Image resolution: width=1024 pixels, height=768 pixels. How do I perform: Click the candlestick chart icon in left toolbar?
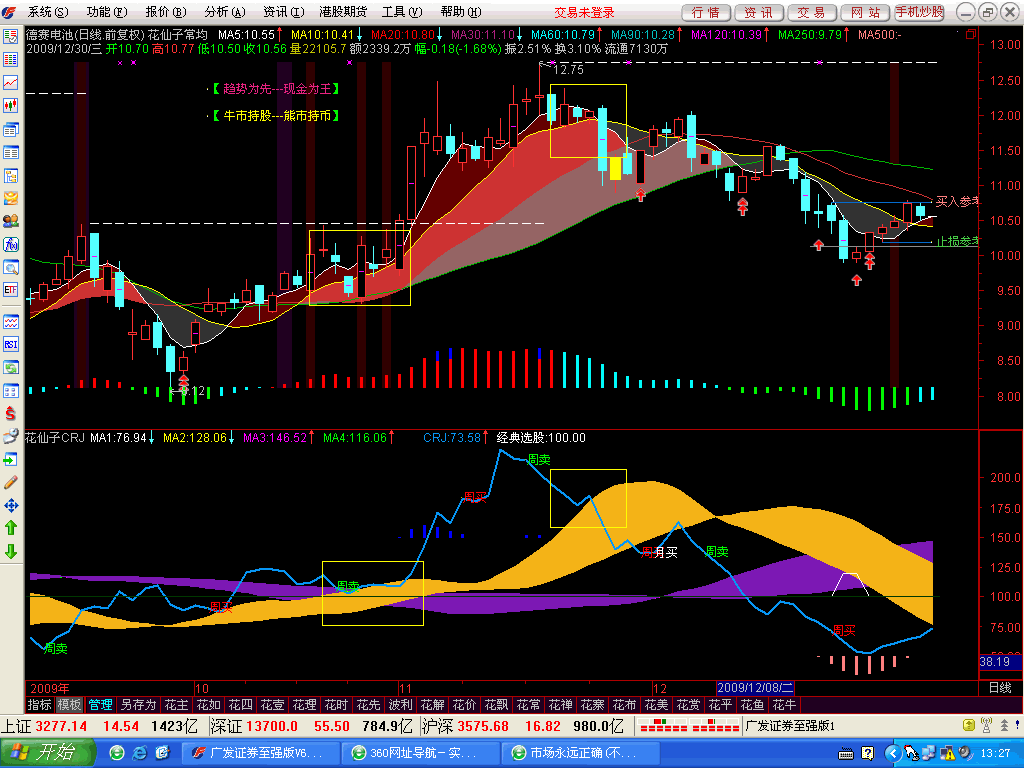pos(10,106)
